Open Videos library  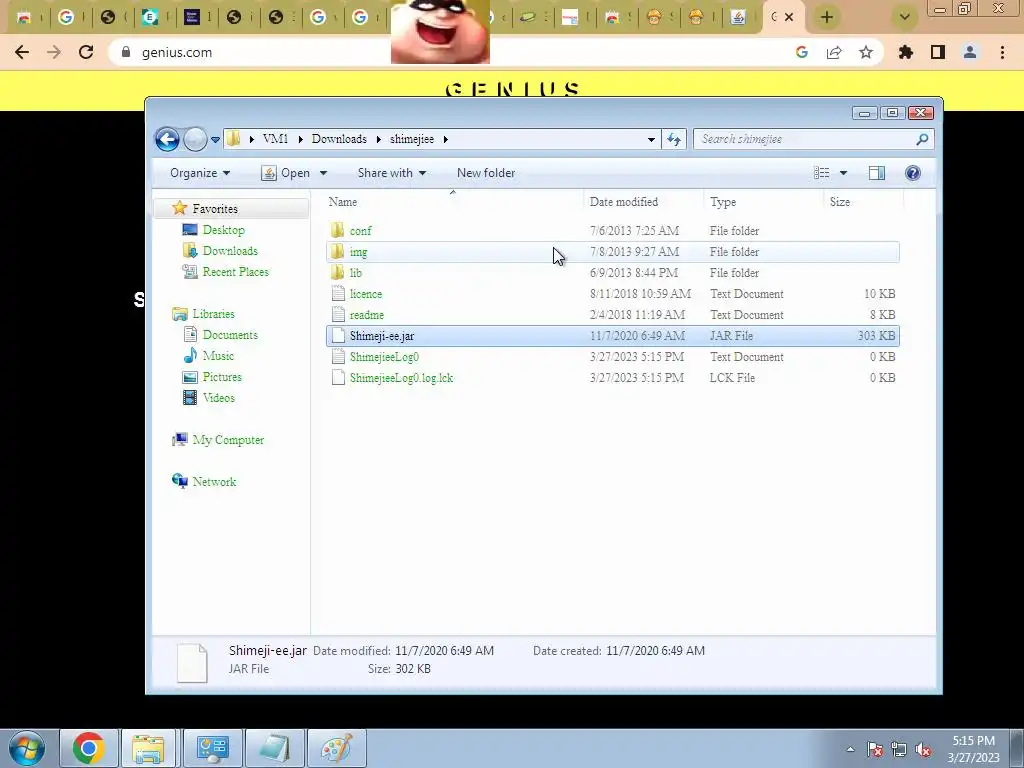[218, 398]
